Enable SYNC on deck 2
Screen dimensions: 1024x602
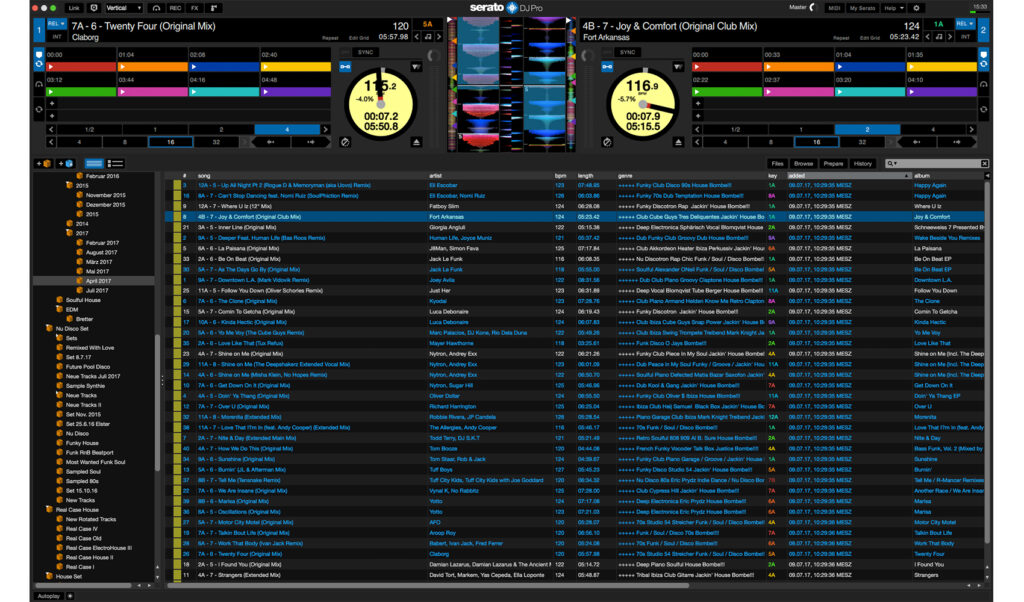627,52
